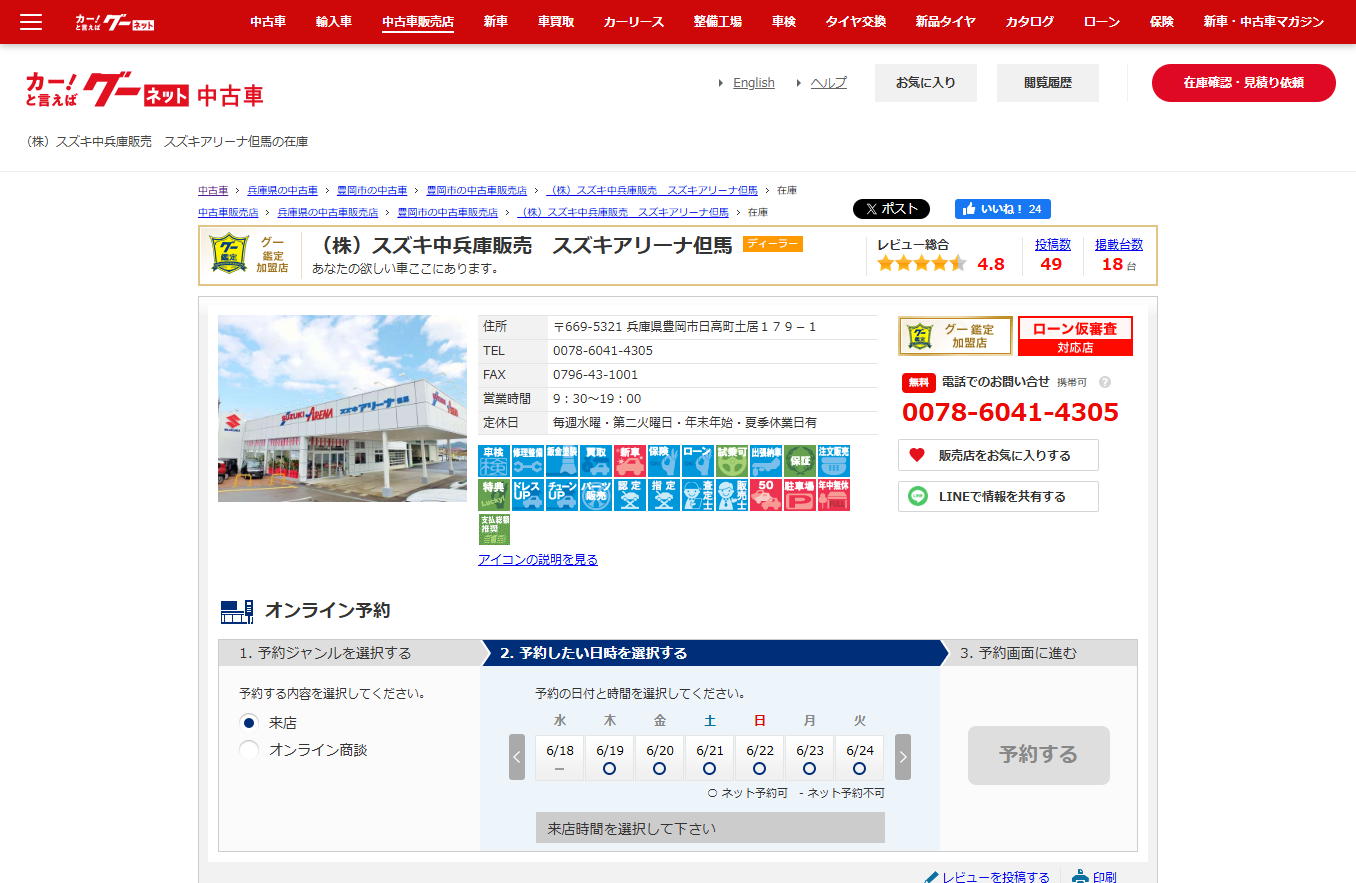Pick the 6/21 Saturday date slot
This screenshot has width=1356, height=883.
[710, 758]
